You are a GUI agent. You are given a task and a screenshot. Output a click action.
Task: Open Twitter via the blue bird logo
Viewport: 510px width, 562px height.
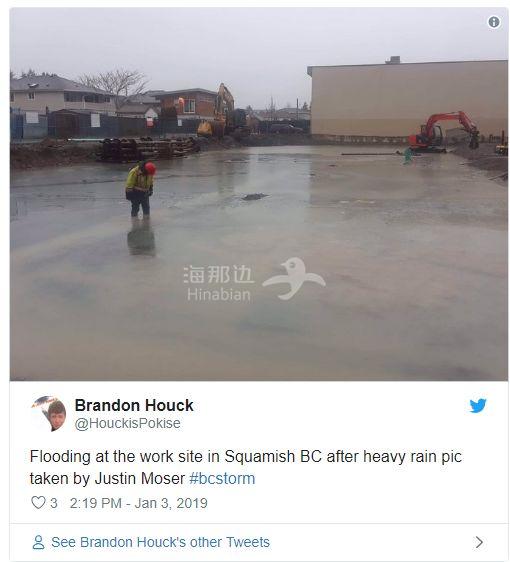478,405
